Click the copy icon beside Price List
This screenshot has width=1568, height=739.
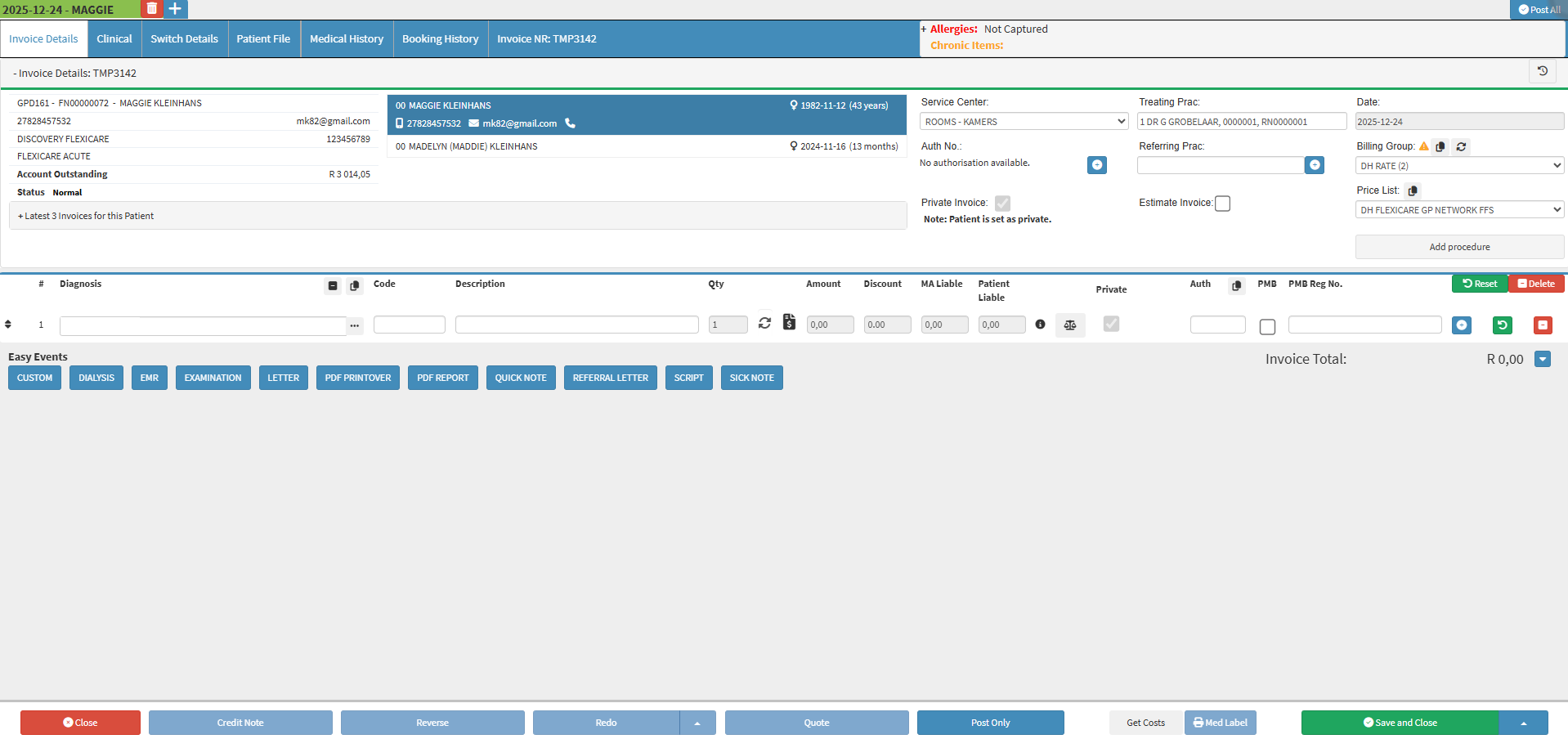click(1413, 190)
